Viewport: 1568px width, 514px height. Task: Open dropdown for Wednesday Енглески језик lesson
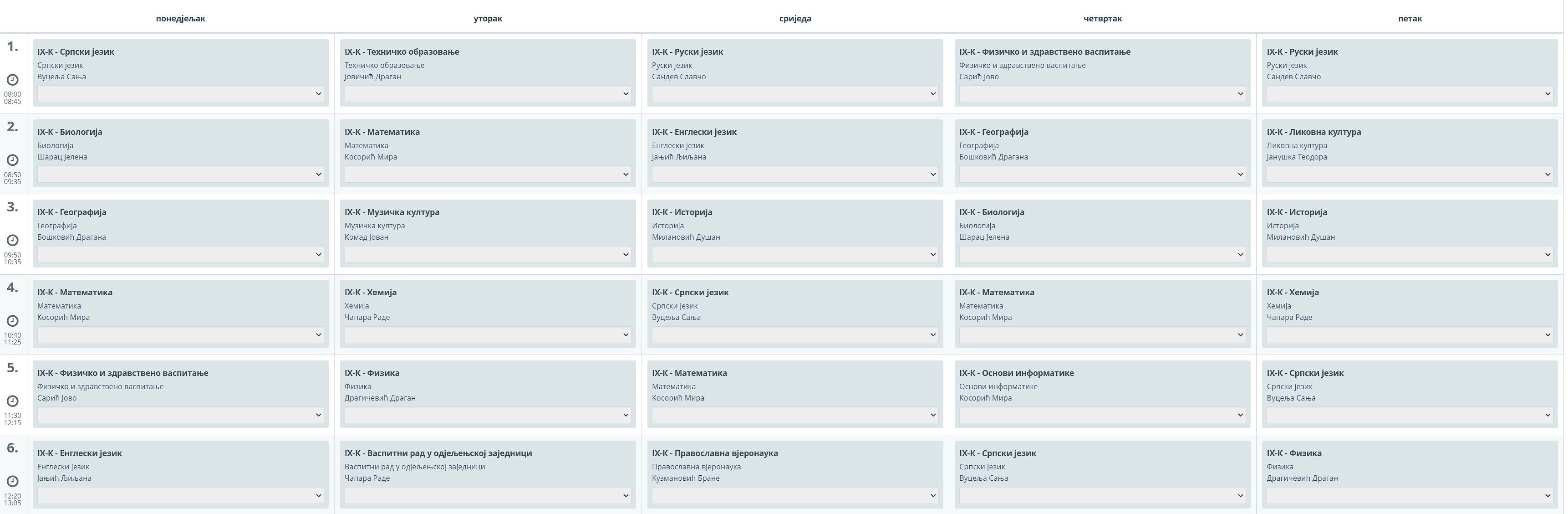(795, 174)
